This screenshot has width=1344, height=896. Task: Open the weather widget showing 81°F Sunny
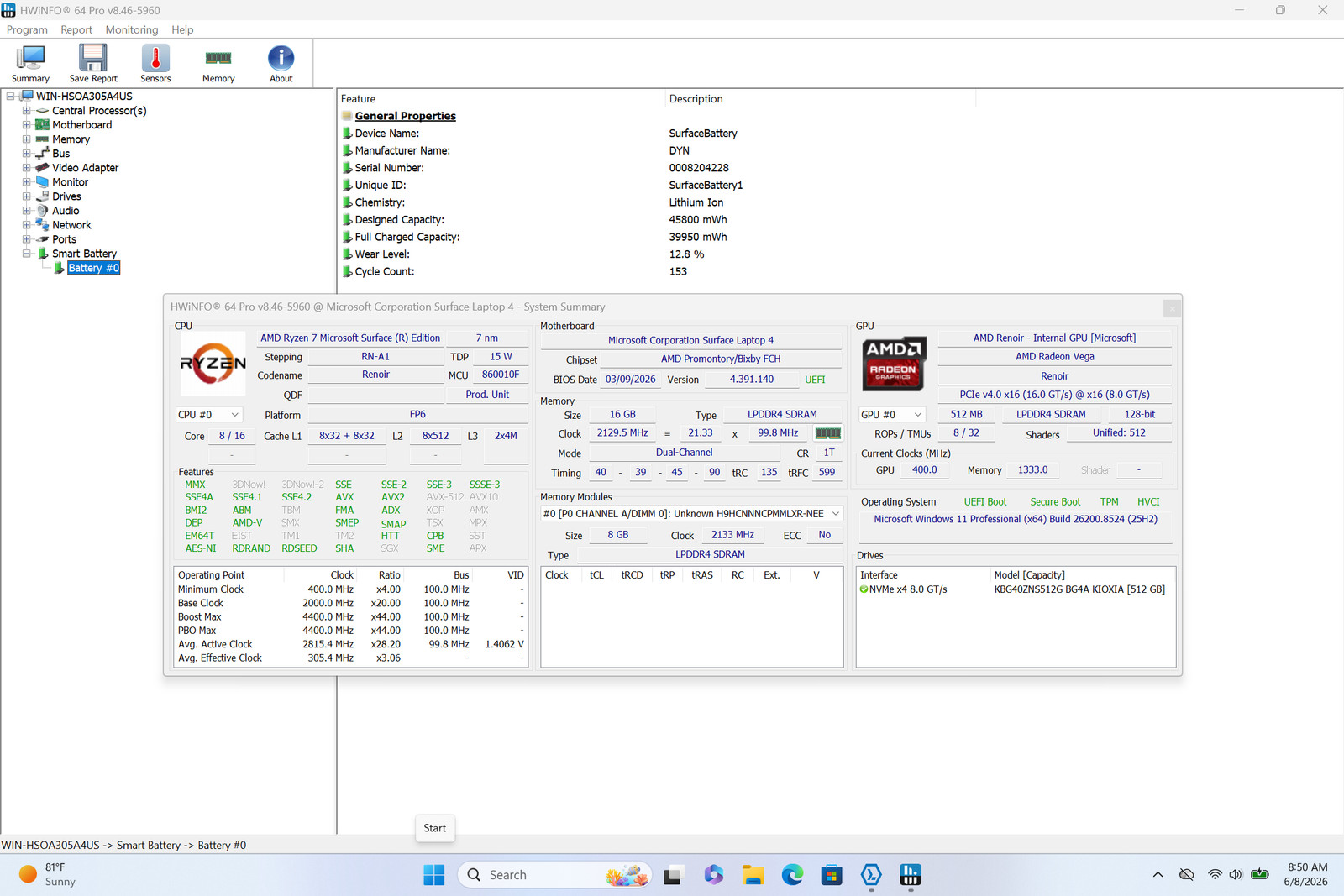(x=49, y=875)
